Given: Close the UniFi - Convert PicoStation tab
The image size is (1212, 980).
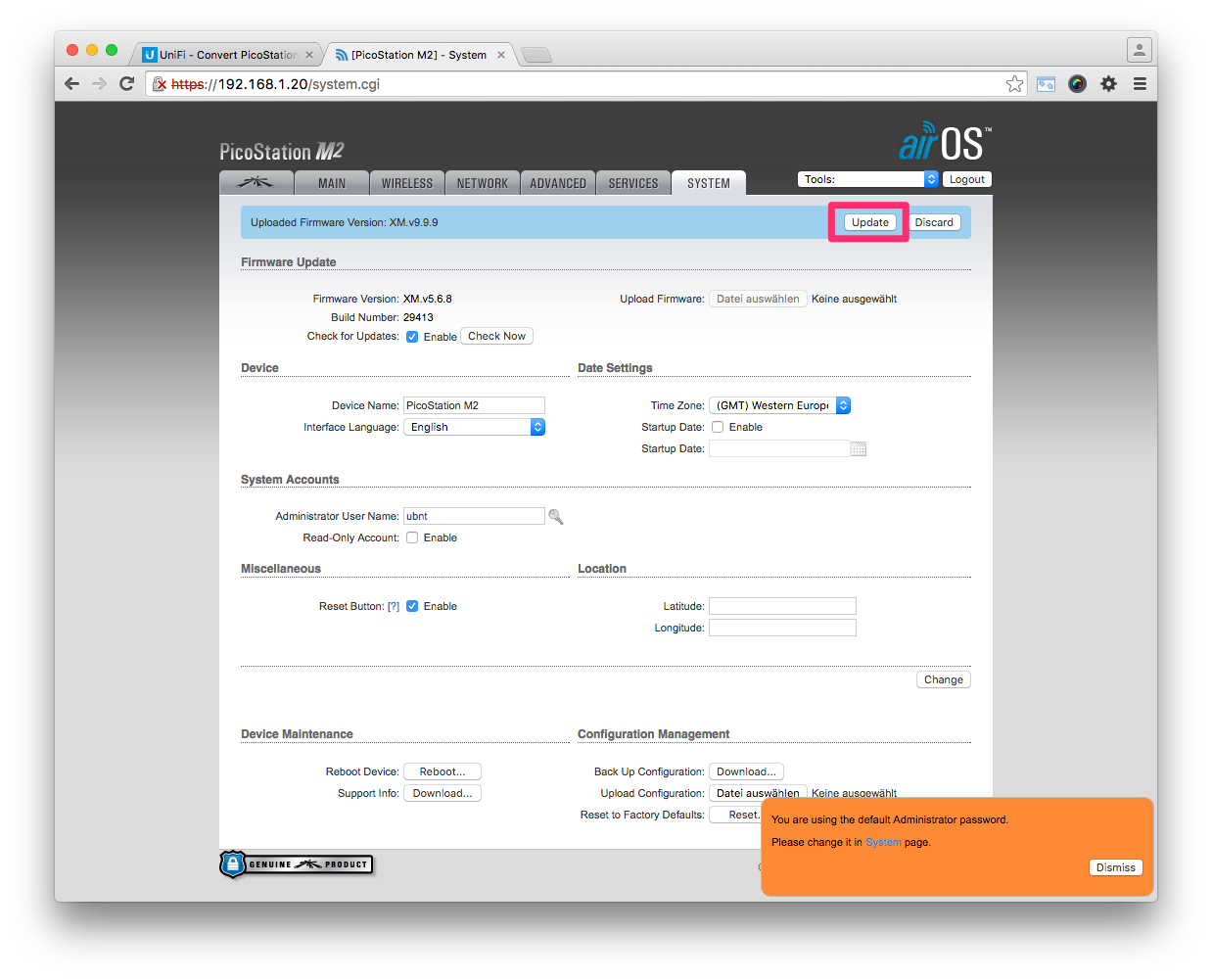Looking at the screenshot, I should pos(309,55).
